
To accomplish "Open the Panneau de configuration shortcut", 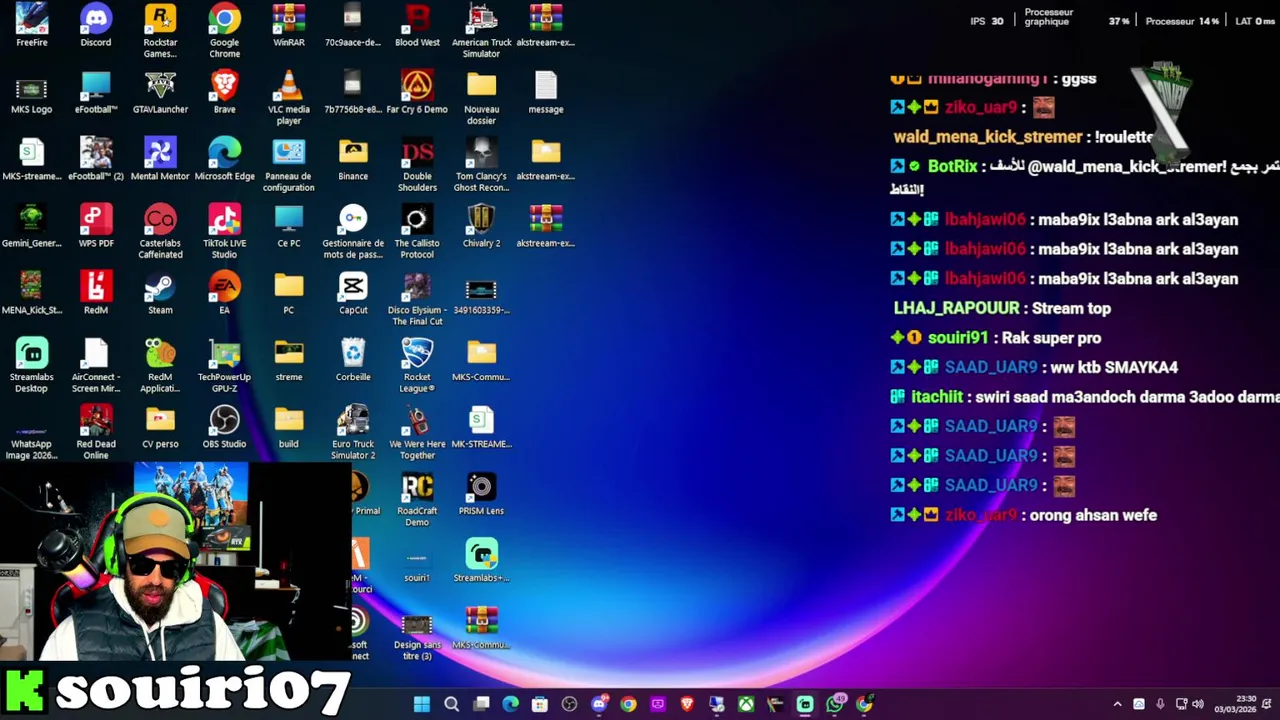I will click(x=289, y=164).
